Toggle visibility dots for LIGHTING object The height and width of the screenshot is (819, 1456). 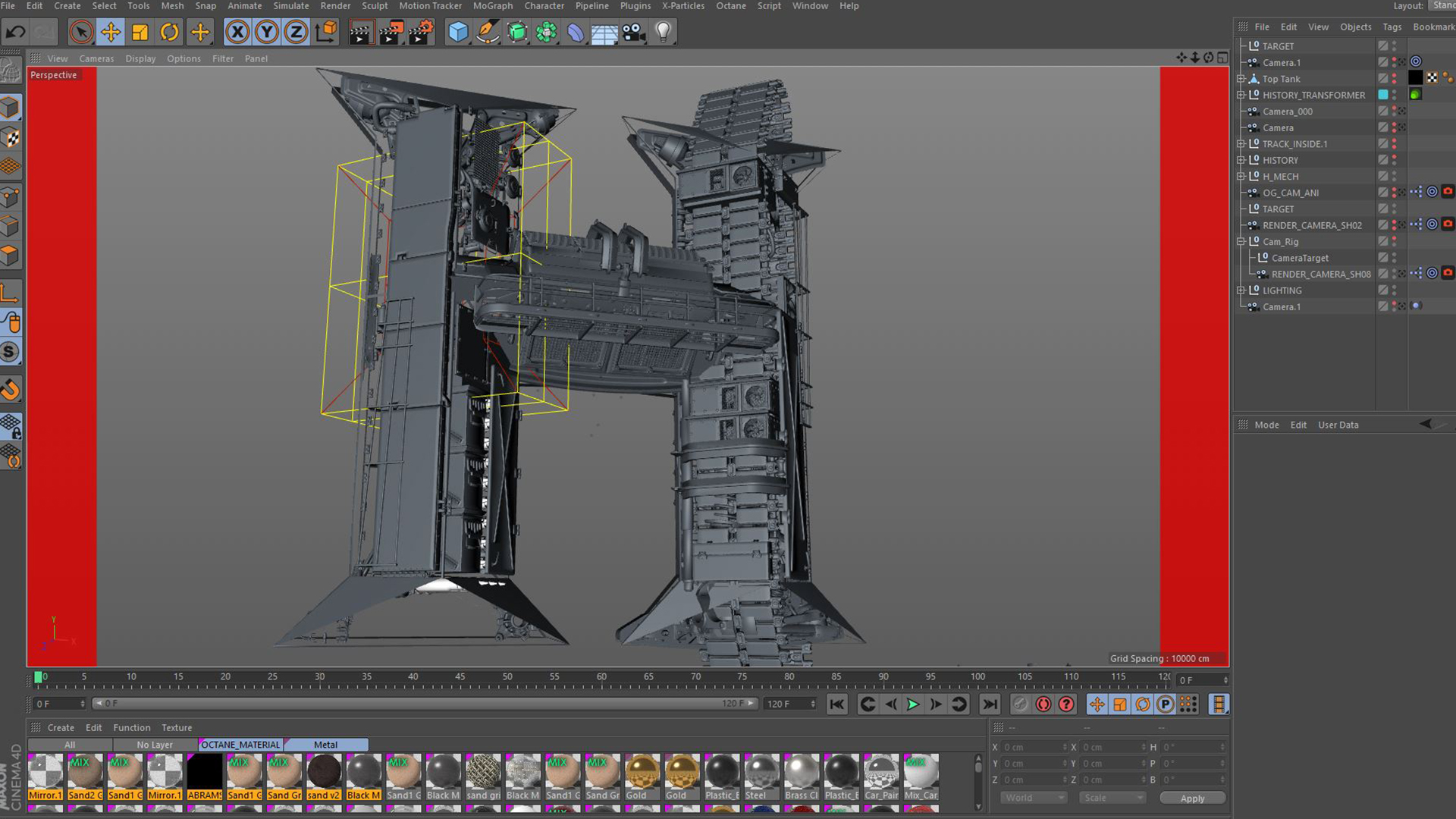(1394, 290)
